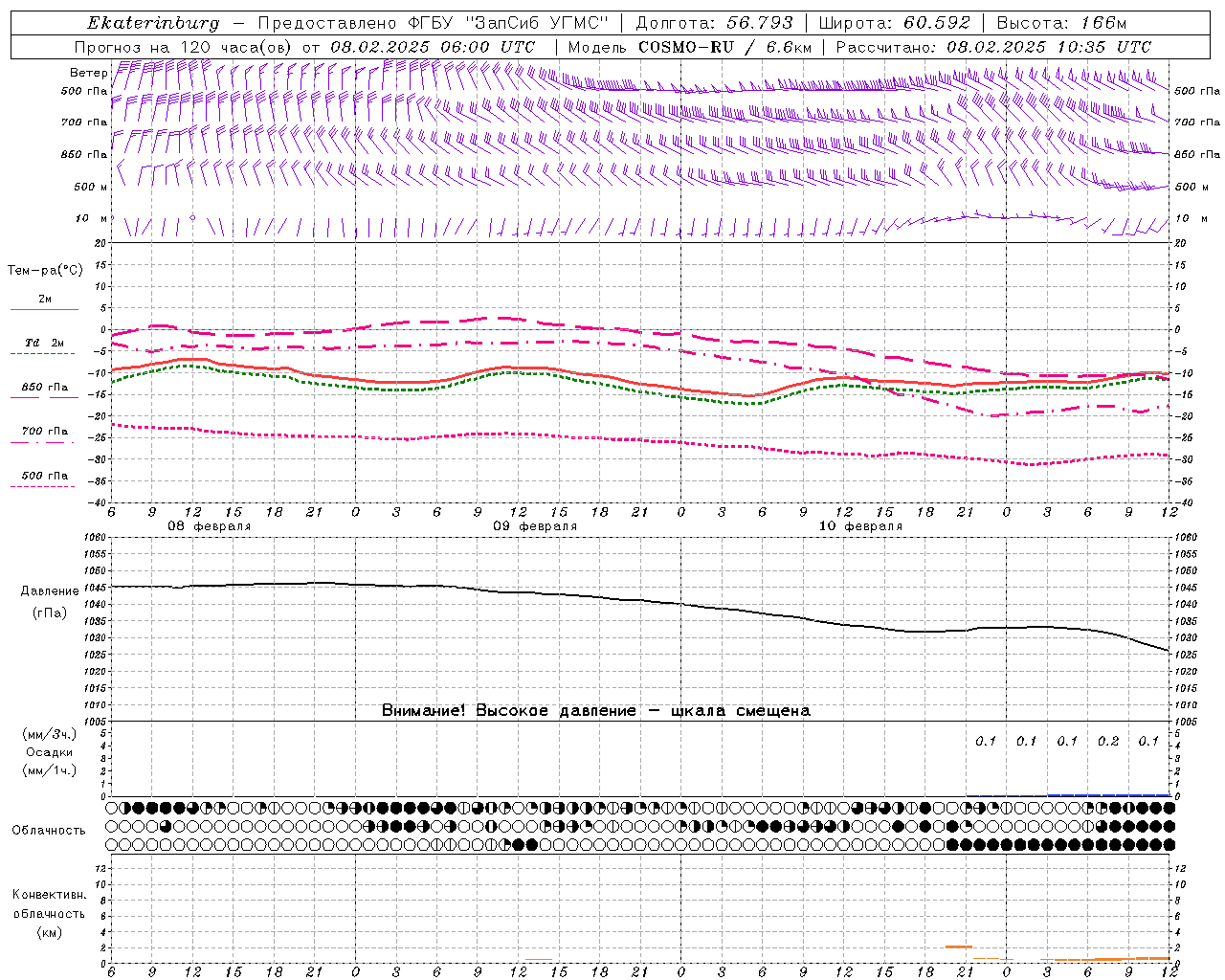Click the Широта: 60.592 value
Viewport: 1225px width, 980px height.
(894, 23)
